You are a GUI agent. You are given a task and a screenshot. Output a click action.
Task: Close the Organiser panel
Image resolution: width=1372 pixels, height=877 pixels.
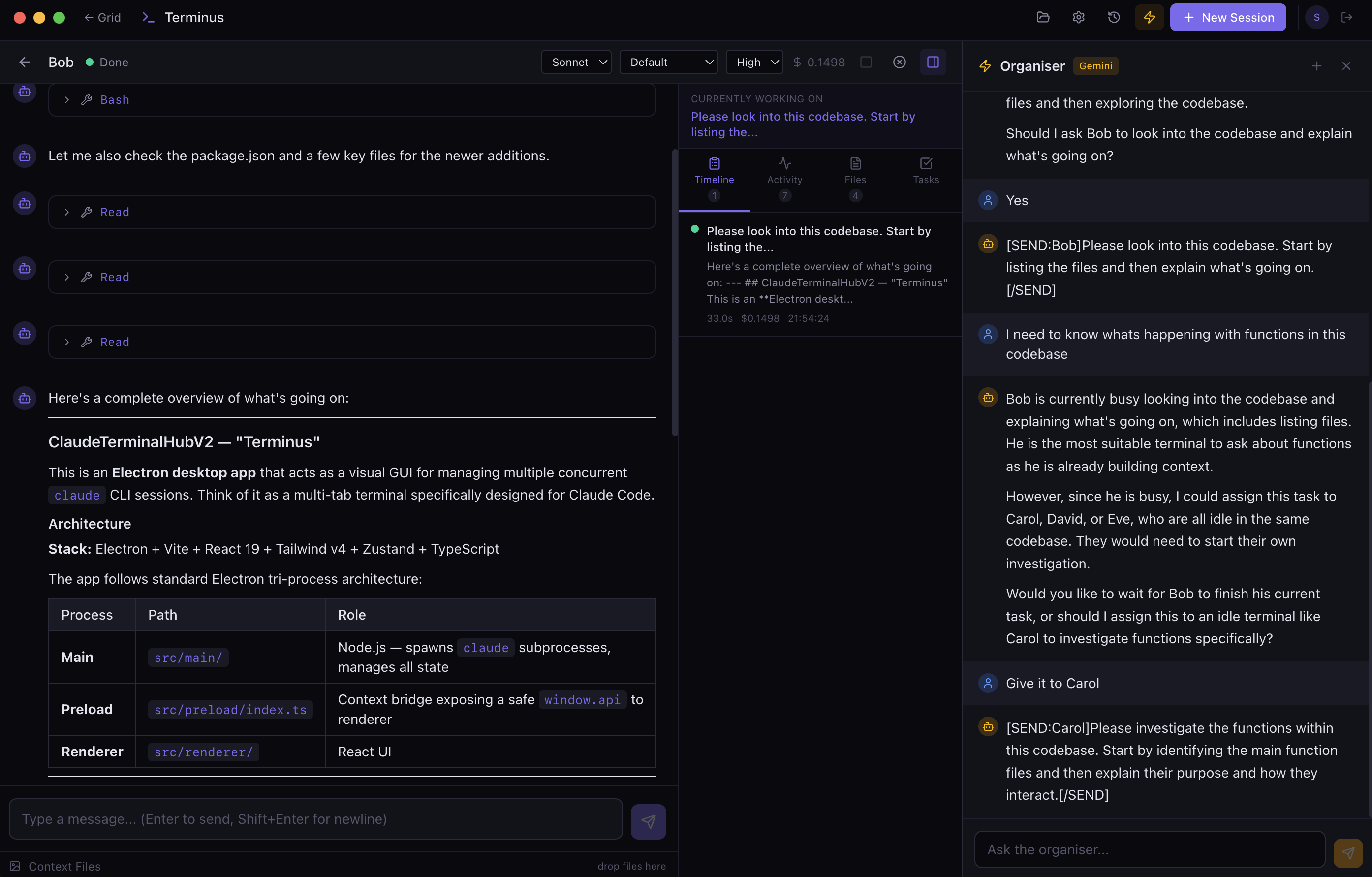[1346, 65]
